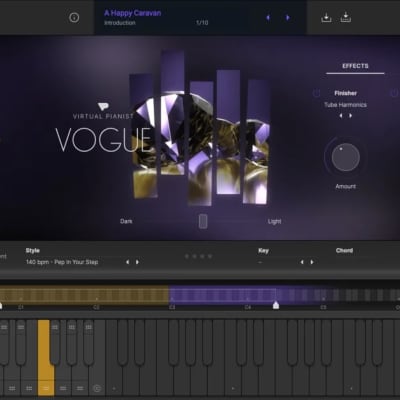Screen dimensions: 400x400
Task: Click the first of the four page dots
Action: tap(187, 256)
